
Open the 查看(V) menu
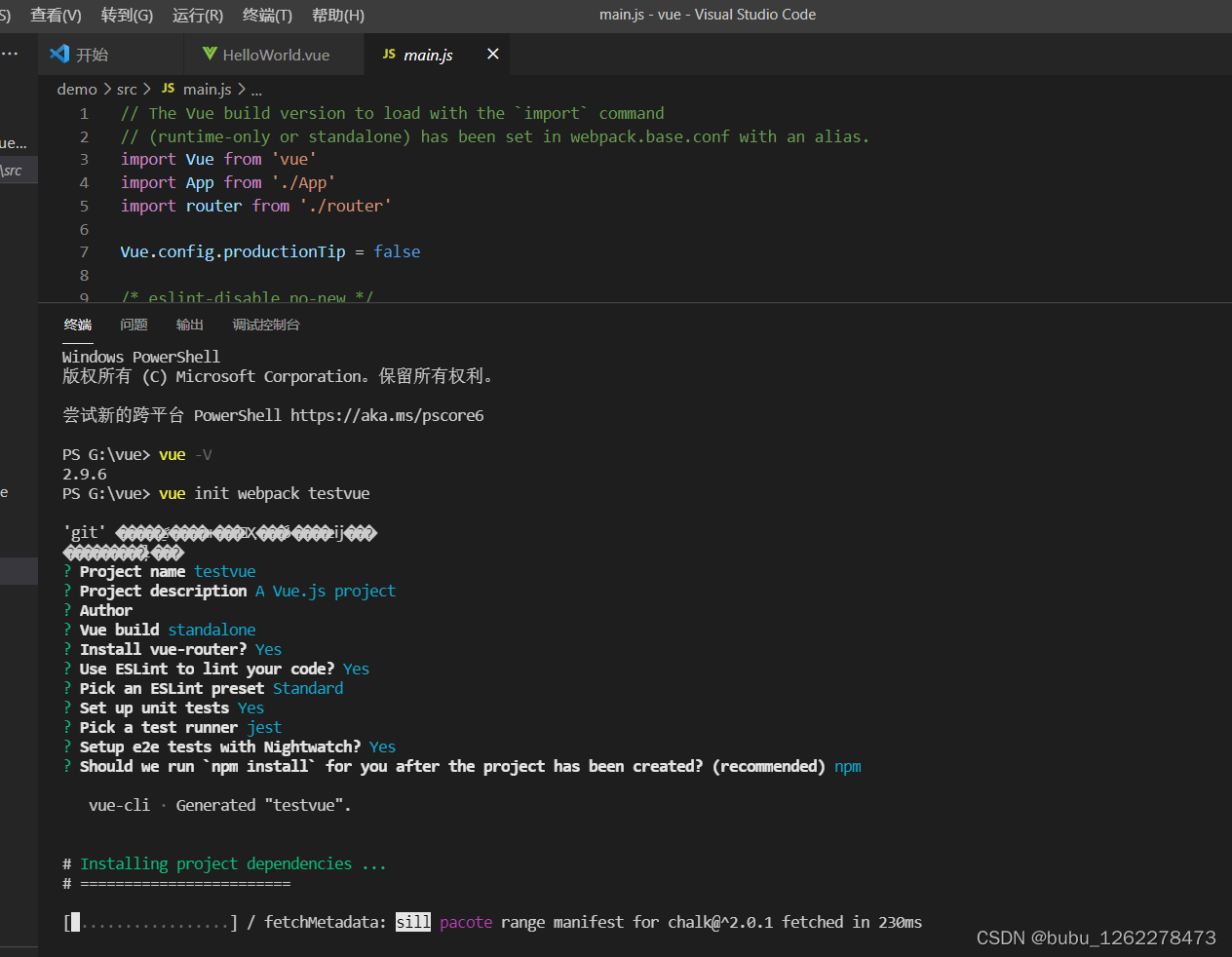tap(56, 15)
